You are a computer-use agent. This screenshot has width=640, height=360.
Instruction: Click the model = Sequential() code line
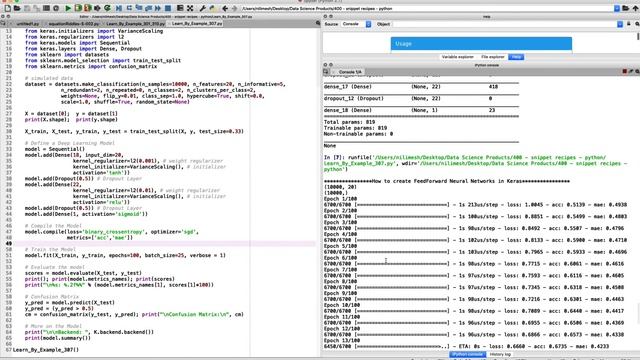[x=55, y=149]
